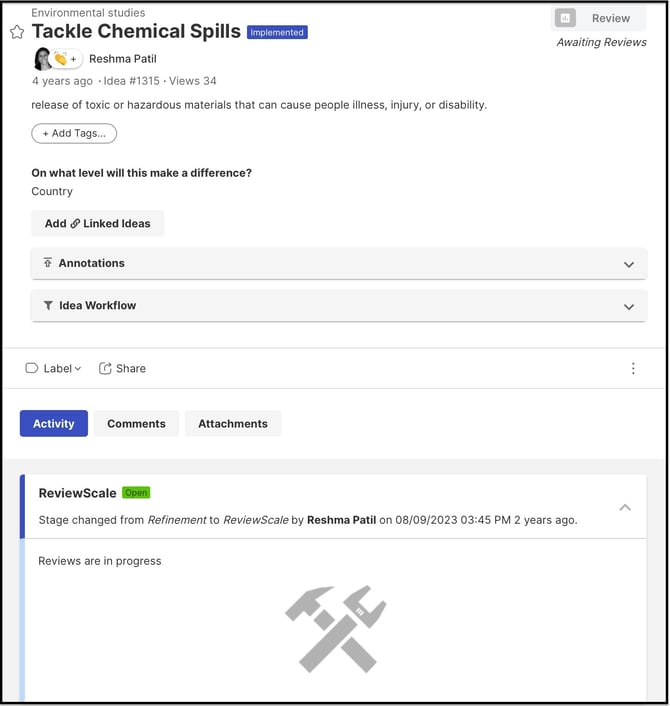The width and height of the screenshot is (670, 706).
Task: Switch to the Activity tab
Action: click(54, 424)
